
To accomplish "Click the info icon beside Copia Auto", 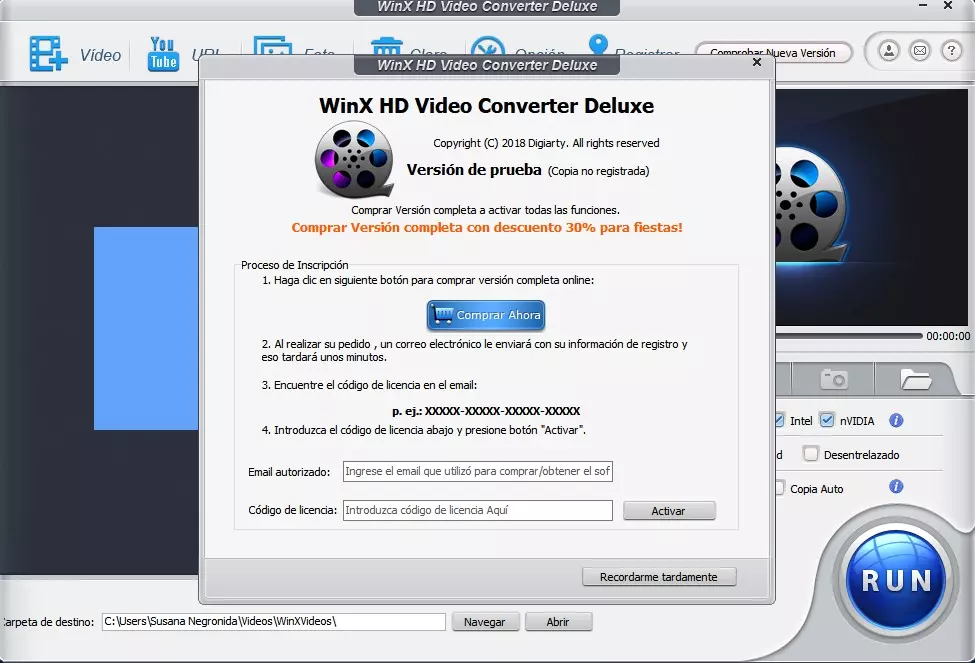I will coord(895,488).
